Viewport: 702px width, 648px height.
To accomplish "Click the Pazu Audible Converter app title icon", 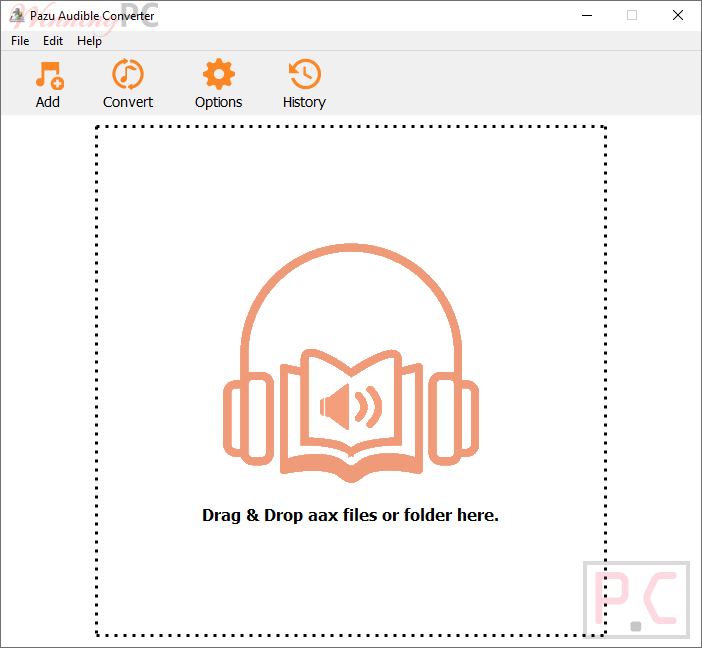I will pyautogui.click(x=17, y=15).
